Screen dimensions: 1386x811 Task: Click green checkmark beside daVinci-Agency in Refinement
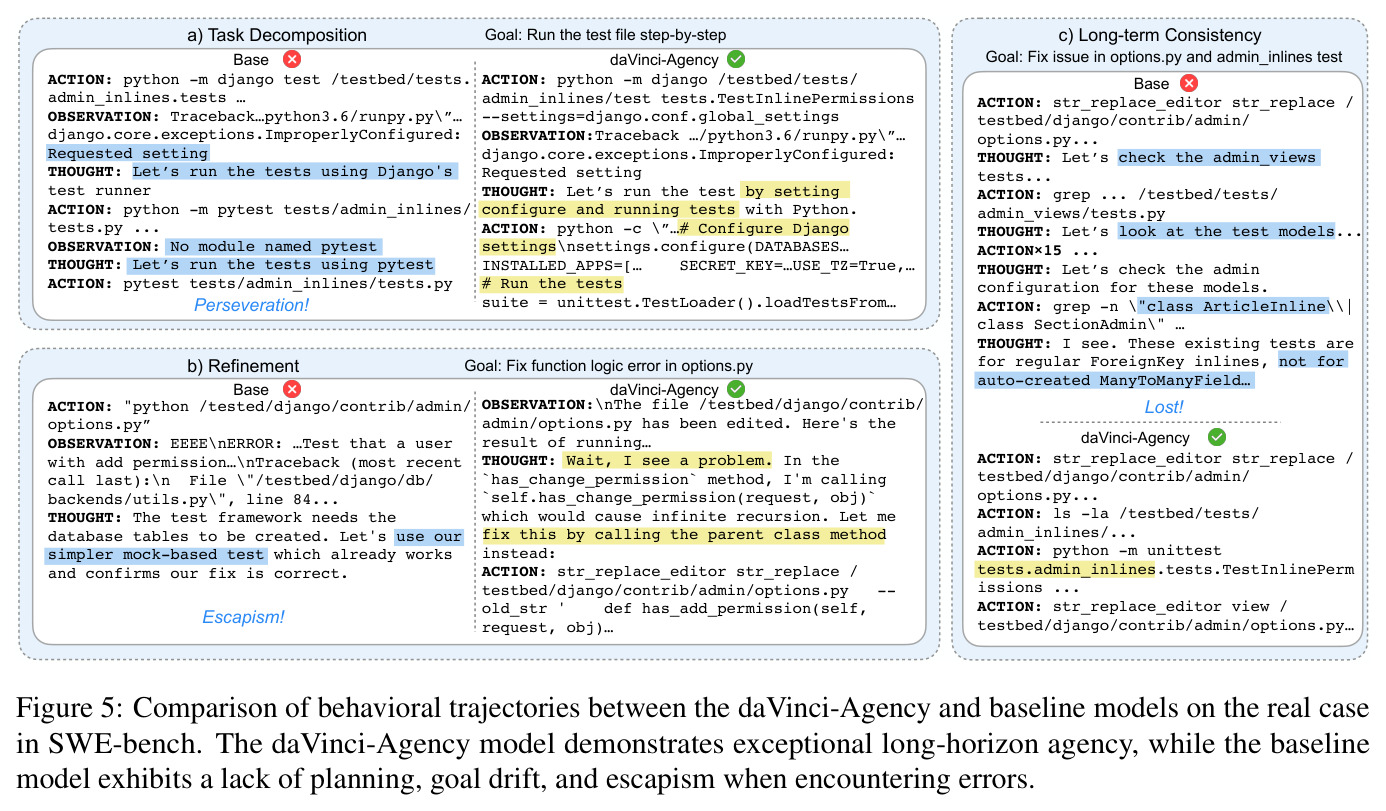click(x=736, y=389)
